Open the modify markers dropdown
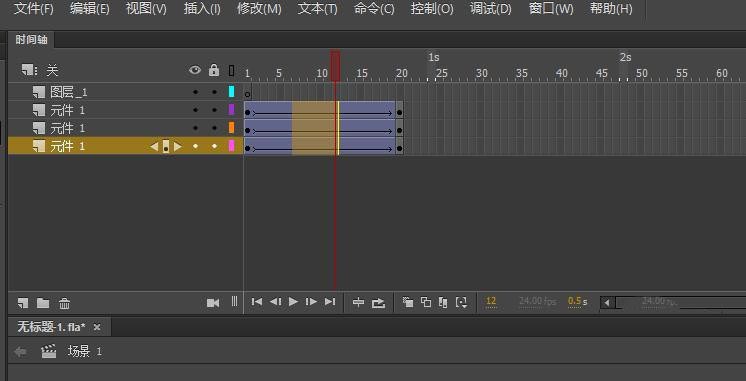Screen dimensions: 746x381 (x=461, y=303)
